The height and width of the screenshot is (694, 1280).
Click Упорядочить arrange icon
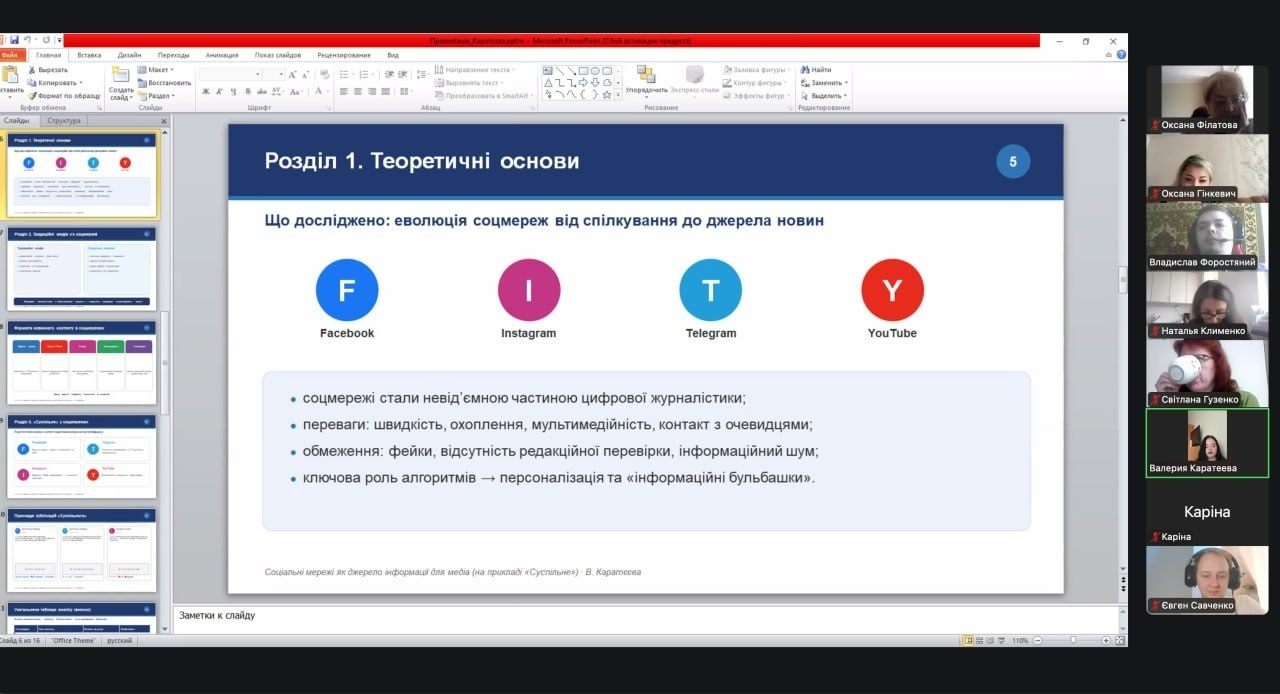point(646,76)
